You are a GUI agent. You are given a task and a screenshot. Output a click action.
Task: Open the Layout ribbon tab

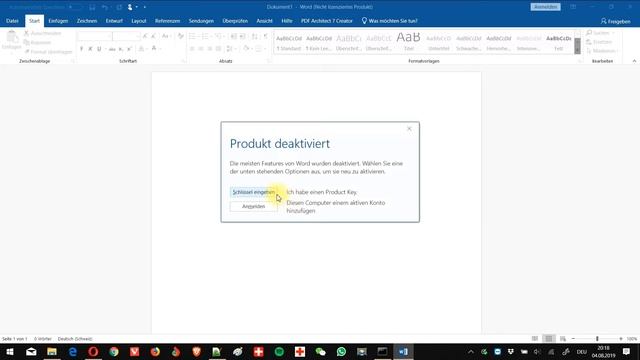(139, 21)
